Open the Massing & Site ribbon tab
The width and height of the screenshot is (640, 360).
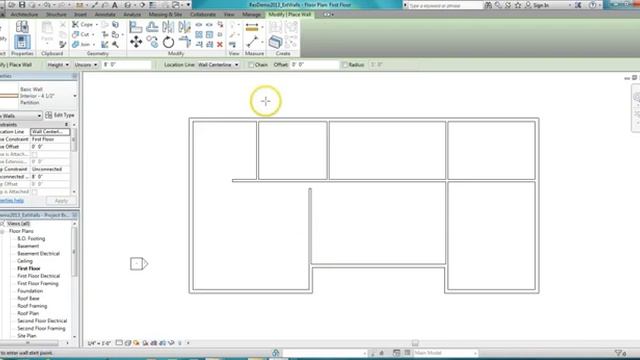(x=165, y=14)
